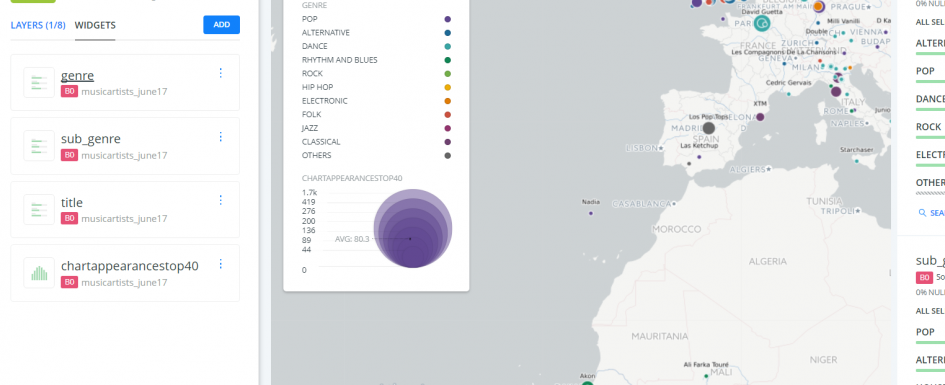Viewport: 945px width, 385px height.
Task: Click the B0 badge under title widget
Action: coord(69,219)
